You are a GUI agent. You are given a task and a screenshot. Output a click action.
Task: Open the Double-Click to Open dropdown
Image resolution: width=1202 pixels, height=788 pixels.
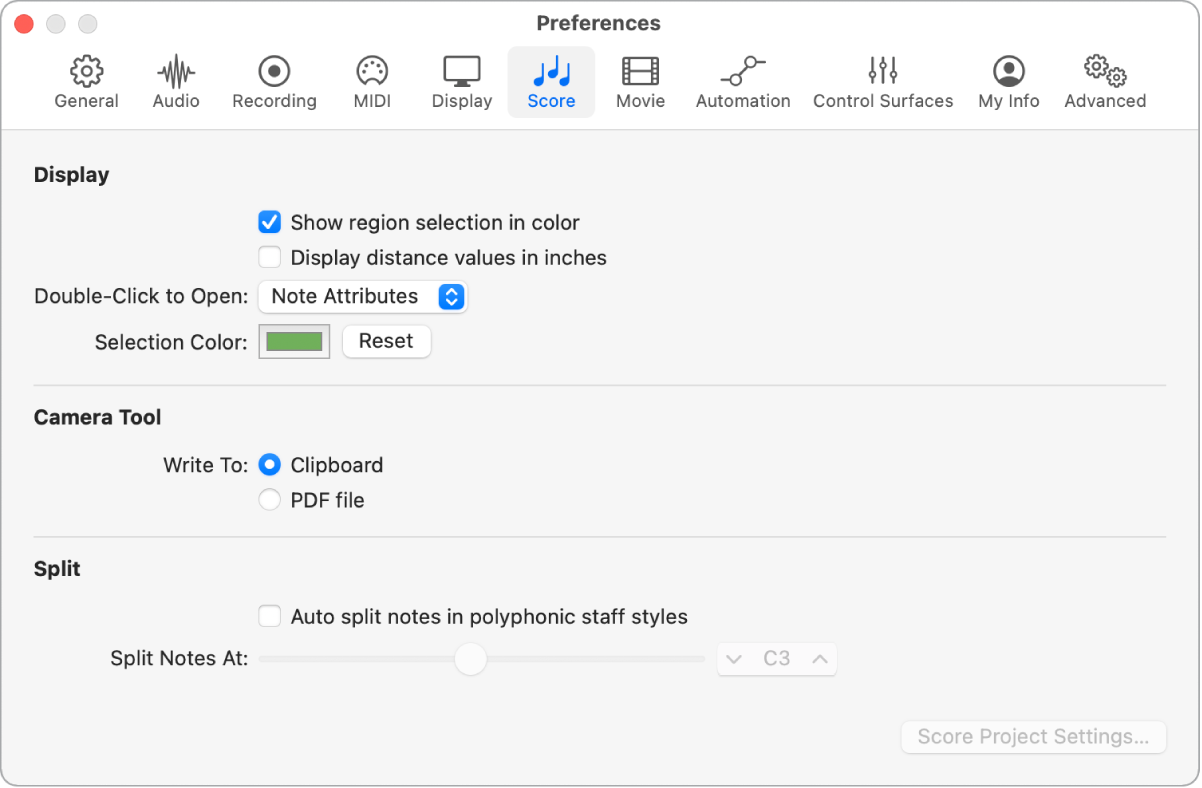pos(362,297)
